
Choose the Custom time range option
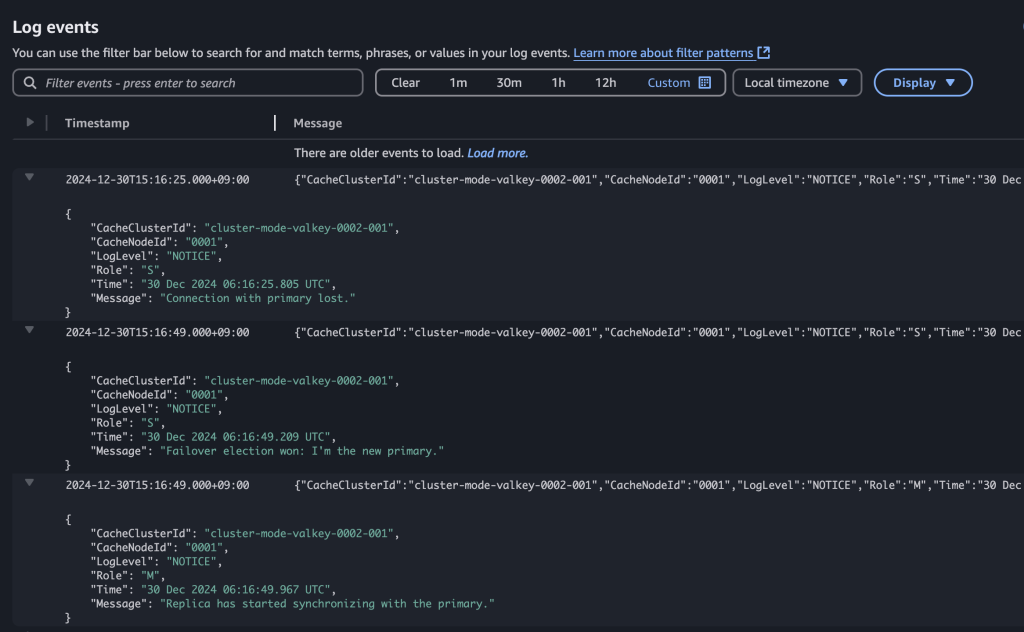coord(679,83)
